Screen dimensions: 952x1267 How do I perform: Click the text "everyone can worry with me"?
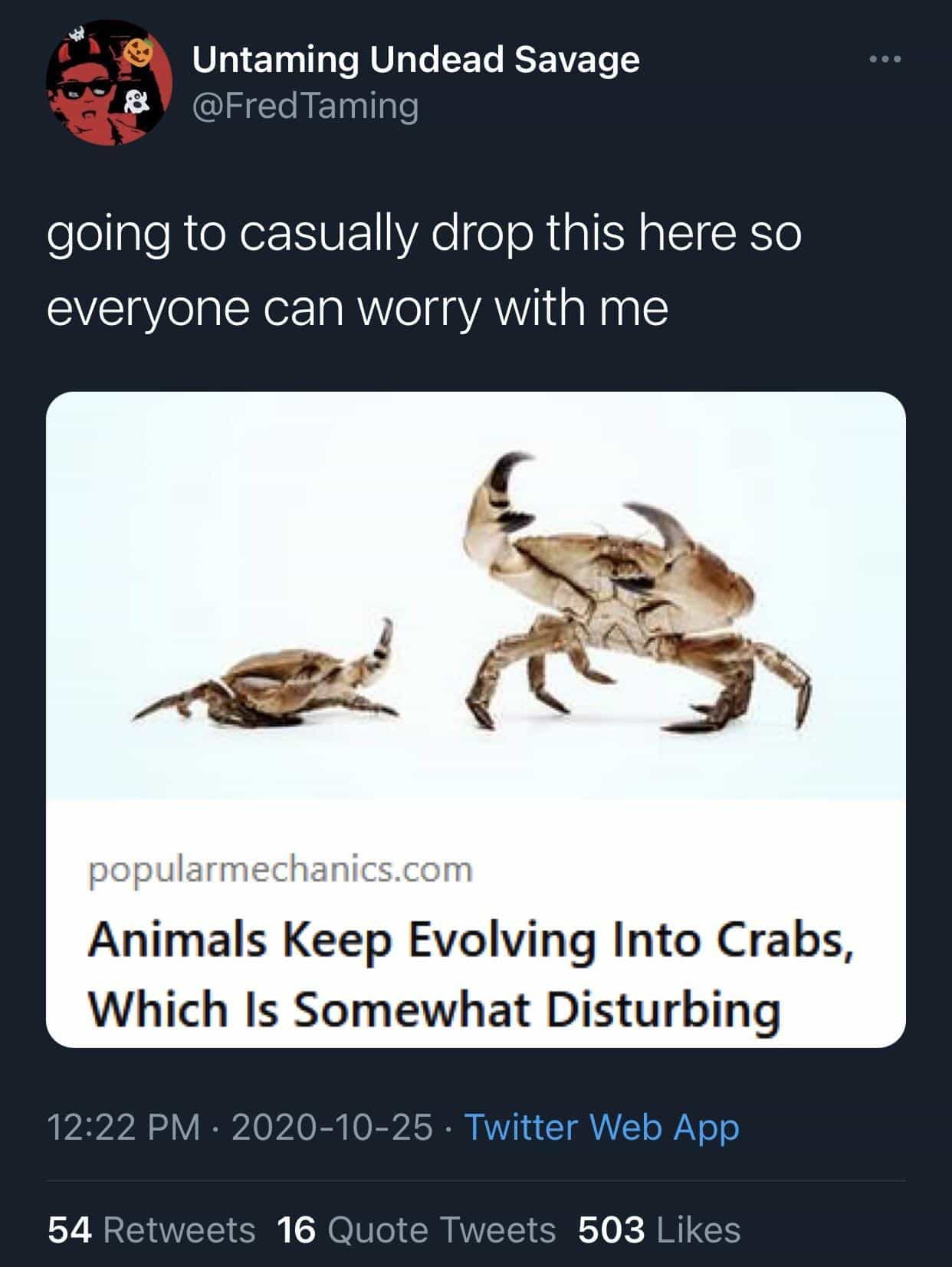tap(358, 308)
